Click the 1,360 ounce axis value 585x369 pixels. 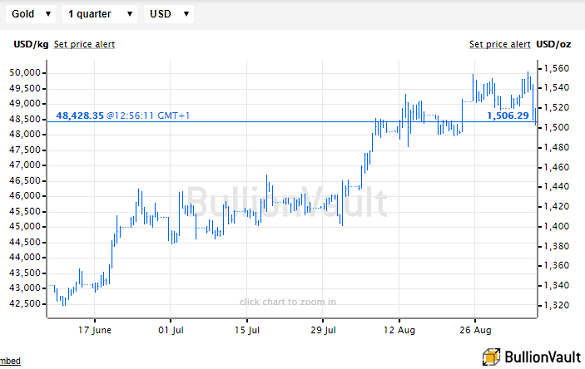click(556, 266)
